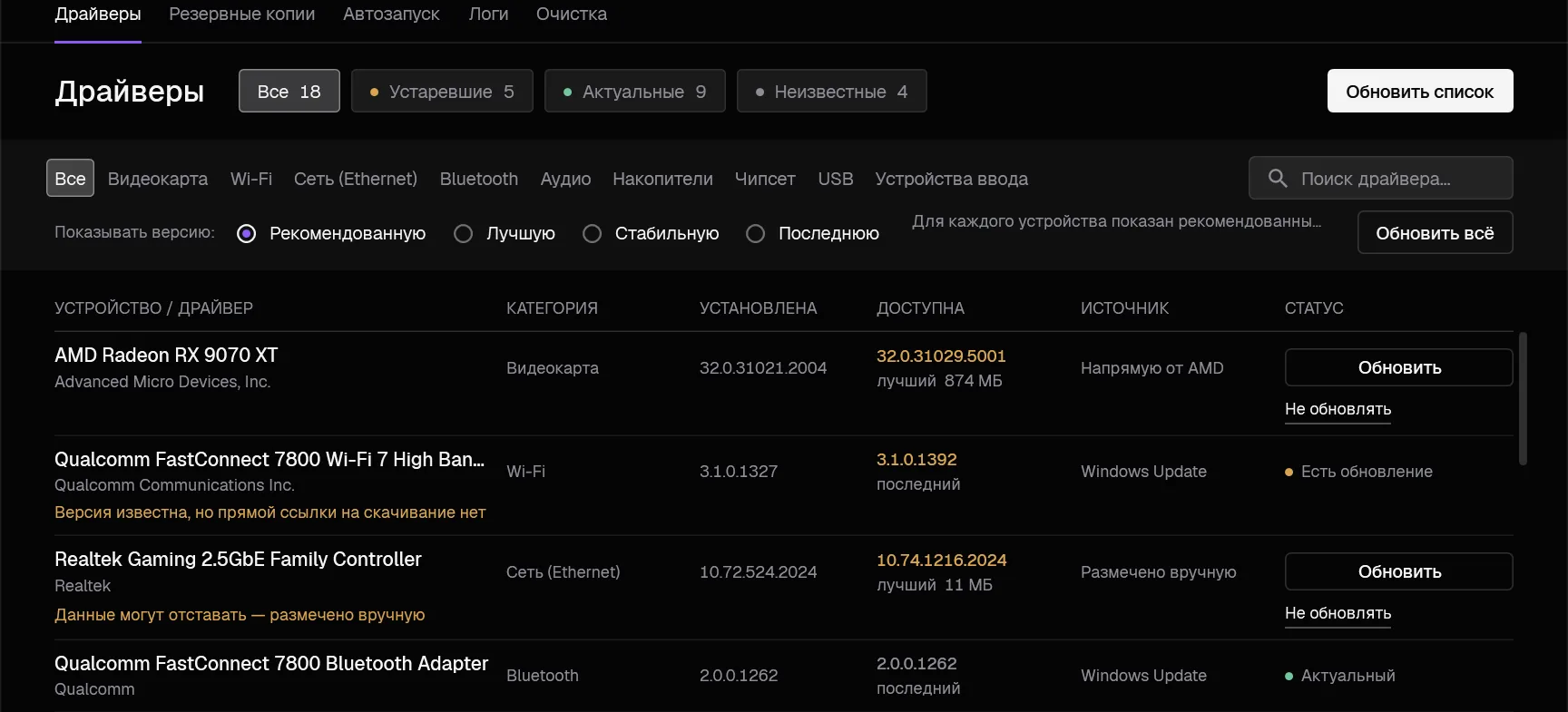Filter category by Чипсет
The height and width of the screenshot is (712, 1568).
click(765, 179)
